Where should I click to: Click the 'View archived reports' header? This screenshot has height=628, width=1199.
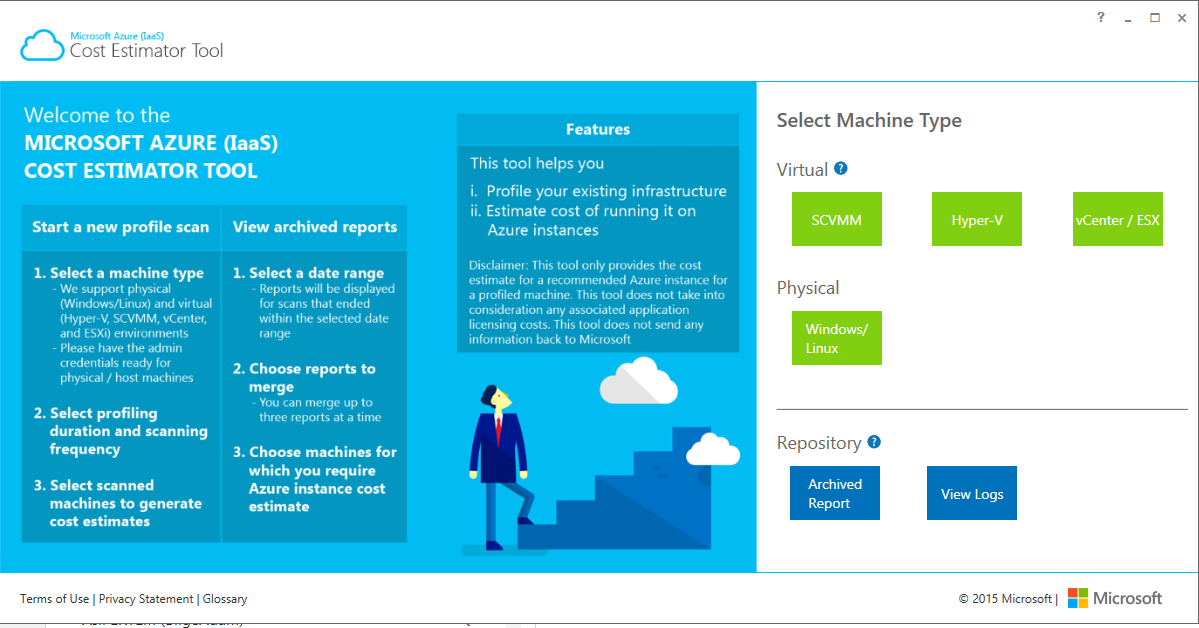[315, 227]
